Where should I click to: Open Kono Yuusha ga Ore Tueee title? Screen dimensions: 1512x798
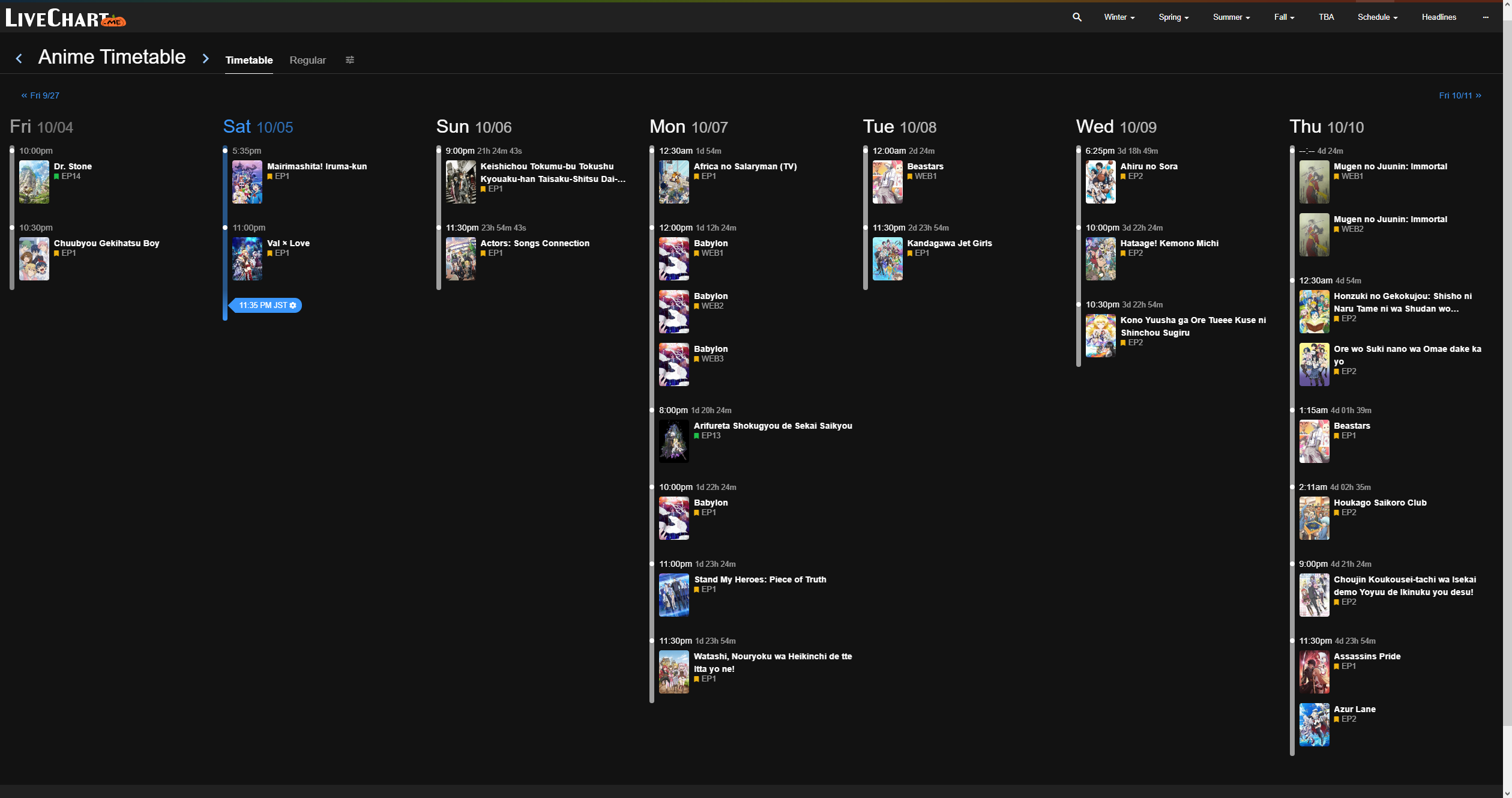1193,327
